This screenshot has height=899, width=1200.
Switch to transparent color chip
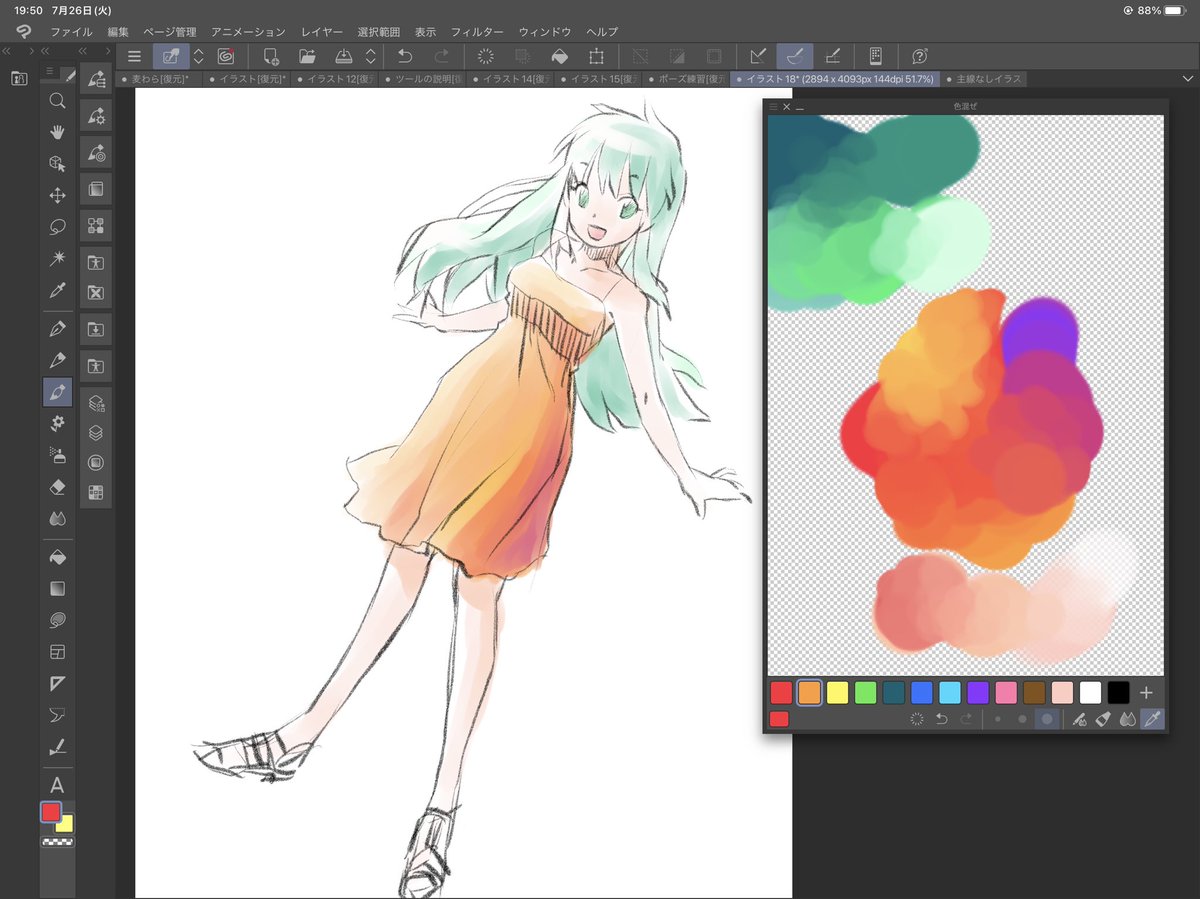[x=58, y=842]
